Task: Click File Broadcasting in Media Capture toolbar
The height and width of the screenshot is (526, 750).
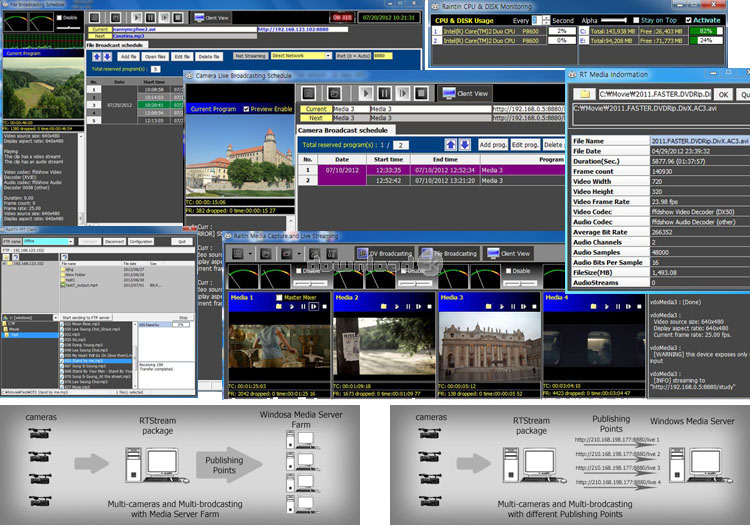Action: (x=451, y=253)
